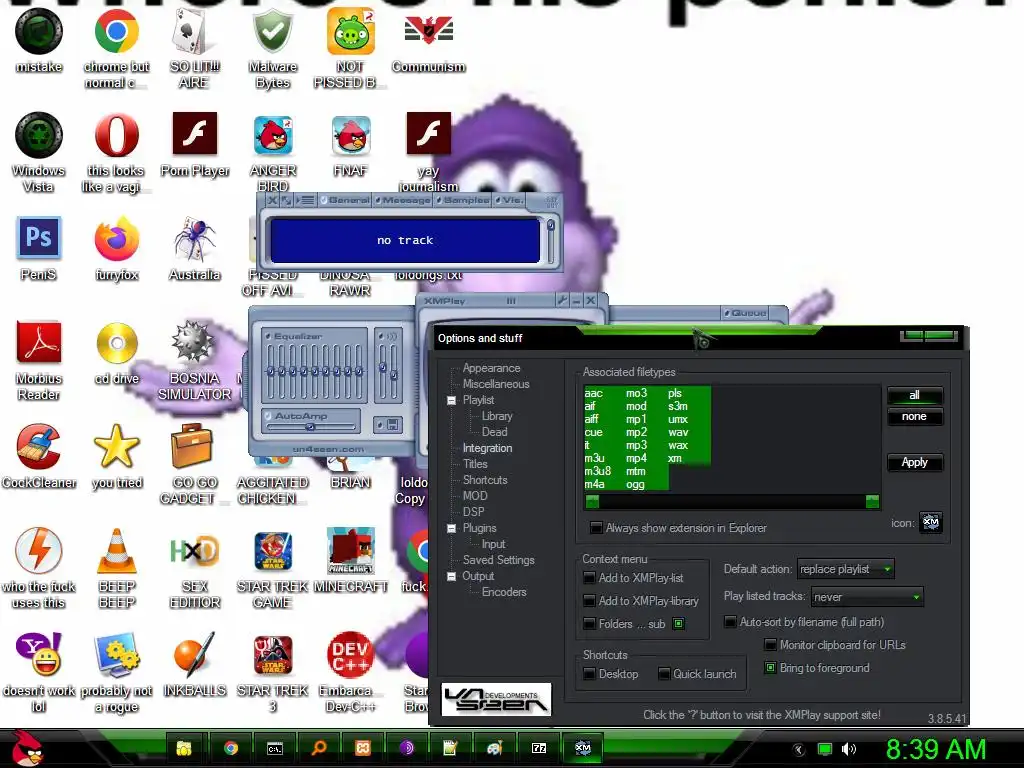Screen dimensions: 1024x768
Task: Click the info window vertical scroll slider
Action: point(551,225)
